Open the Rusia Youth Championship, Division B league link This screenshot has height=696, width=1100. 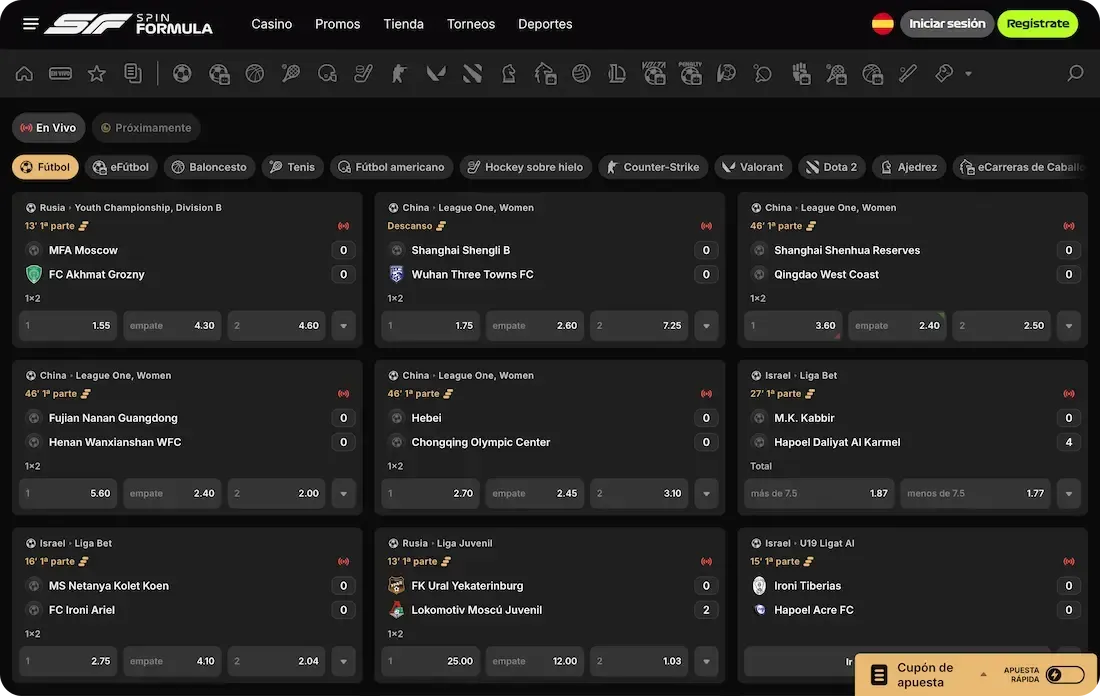tap(130, 208)
